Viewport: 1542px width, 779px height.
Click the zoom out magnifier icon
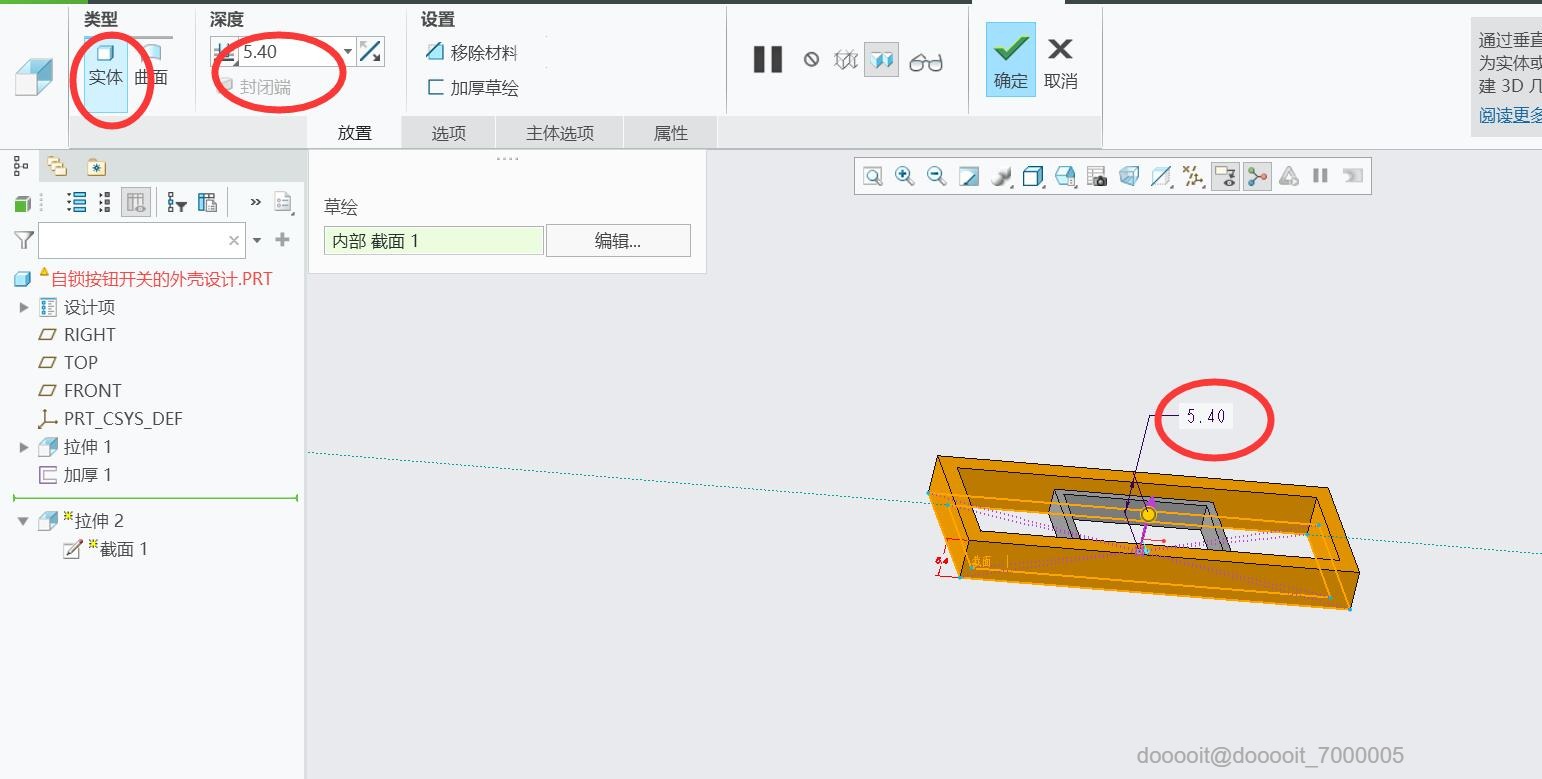point(936,177)
